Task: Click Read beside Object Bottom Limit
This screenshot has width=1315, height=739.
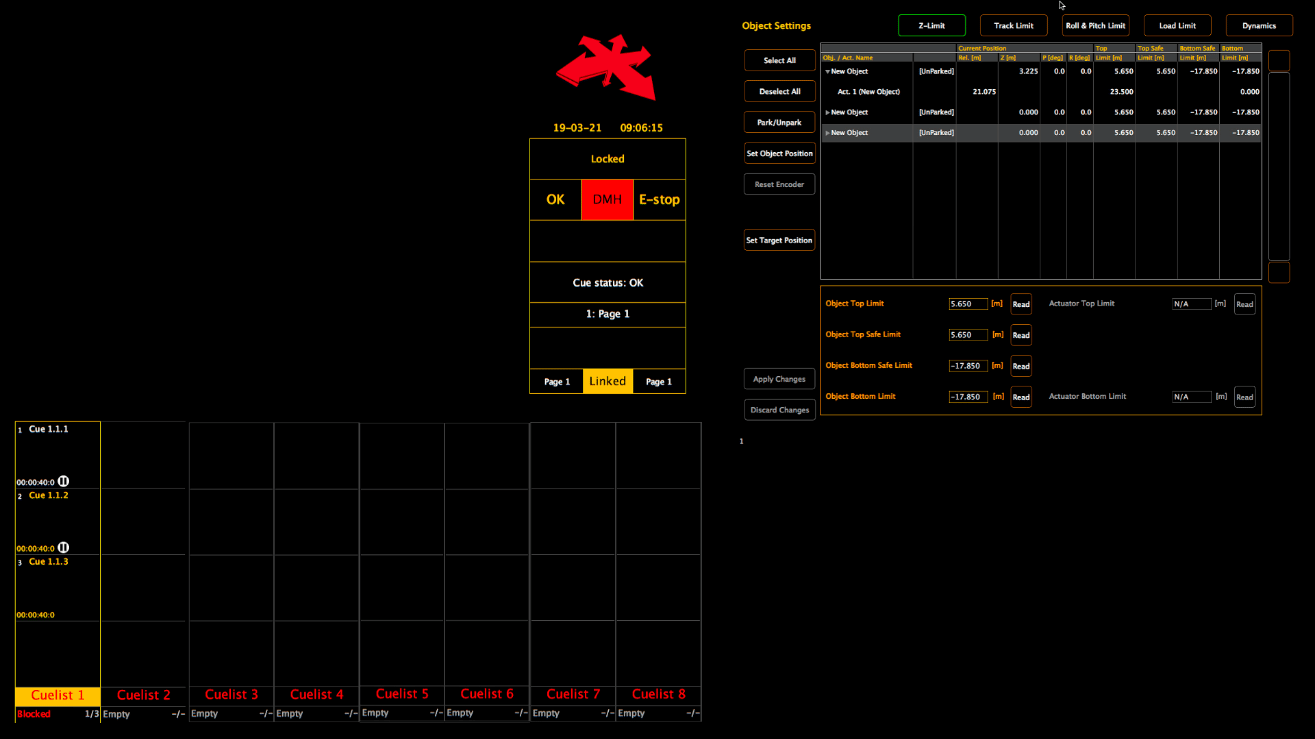Action: click(x=1020, y=397)
